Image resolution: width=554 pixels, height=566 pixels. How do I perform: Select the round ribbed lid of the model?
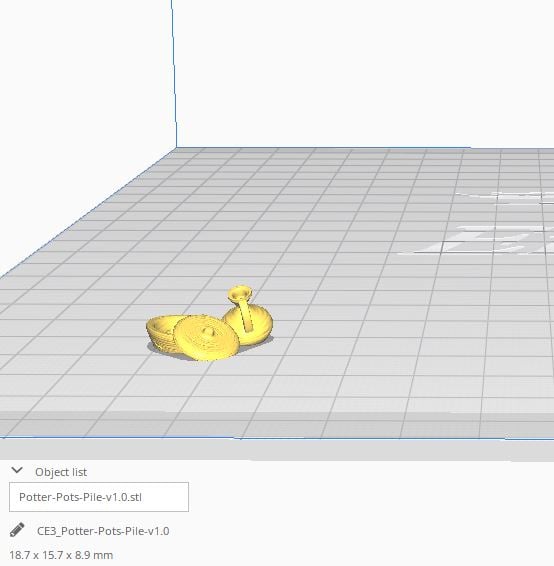pyautogui.click(x=206, y=338)
